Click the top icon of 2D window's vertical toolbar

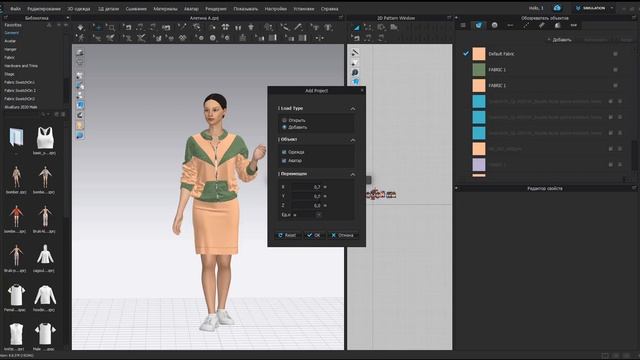point(355,53)
